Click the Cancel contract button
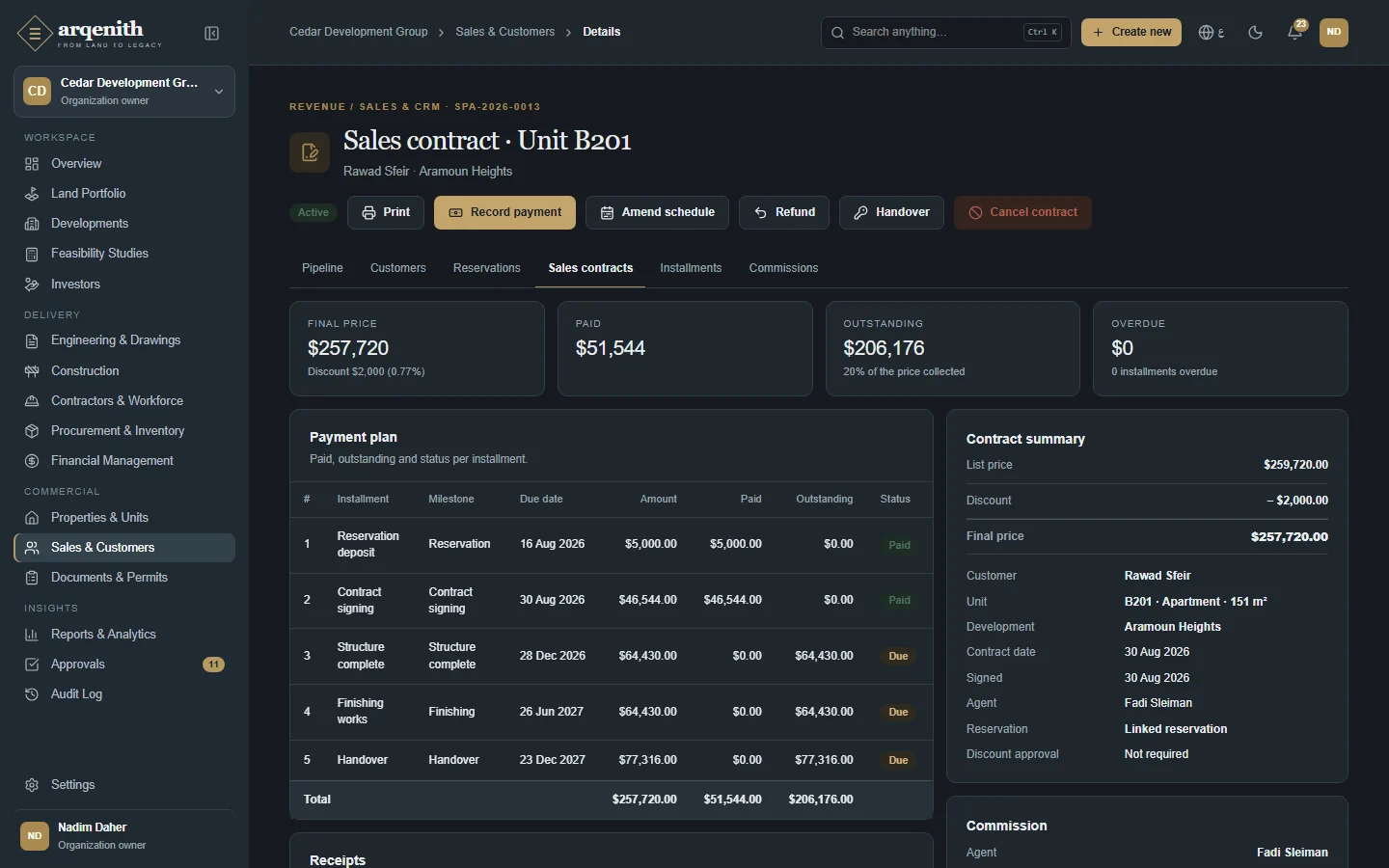1389x868 pixels. point(1022,212)
